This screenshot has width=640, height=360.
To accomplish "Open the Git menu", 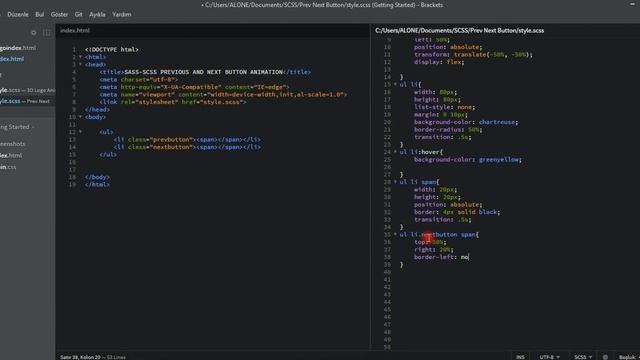I will (x=78, y=14).
